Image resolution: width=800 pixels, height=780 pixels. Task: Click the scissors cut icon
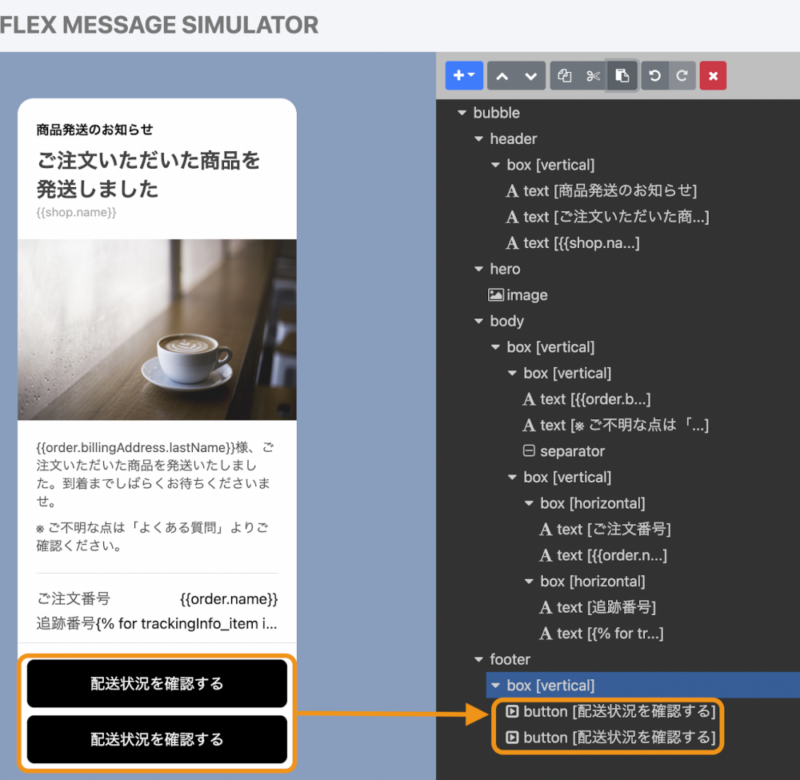(x=593, y=76)
